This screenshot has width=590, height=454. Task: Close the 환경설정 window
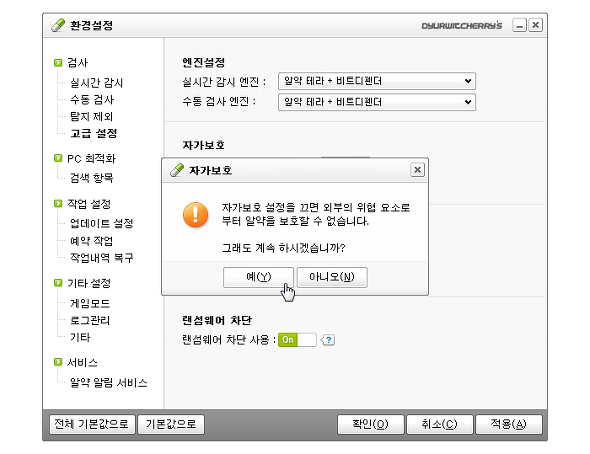(535, 25)
